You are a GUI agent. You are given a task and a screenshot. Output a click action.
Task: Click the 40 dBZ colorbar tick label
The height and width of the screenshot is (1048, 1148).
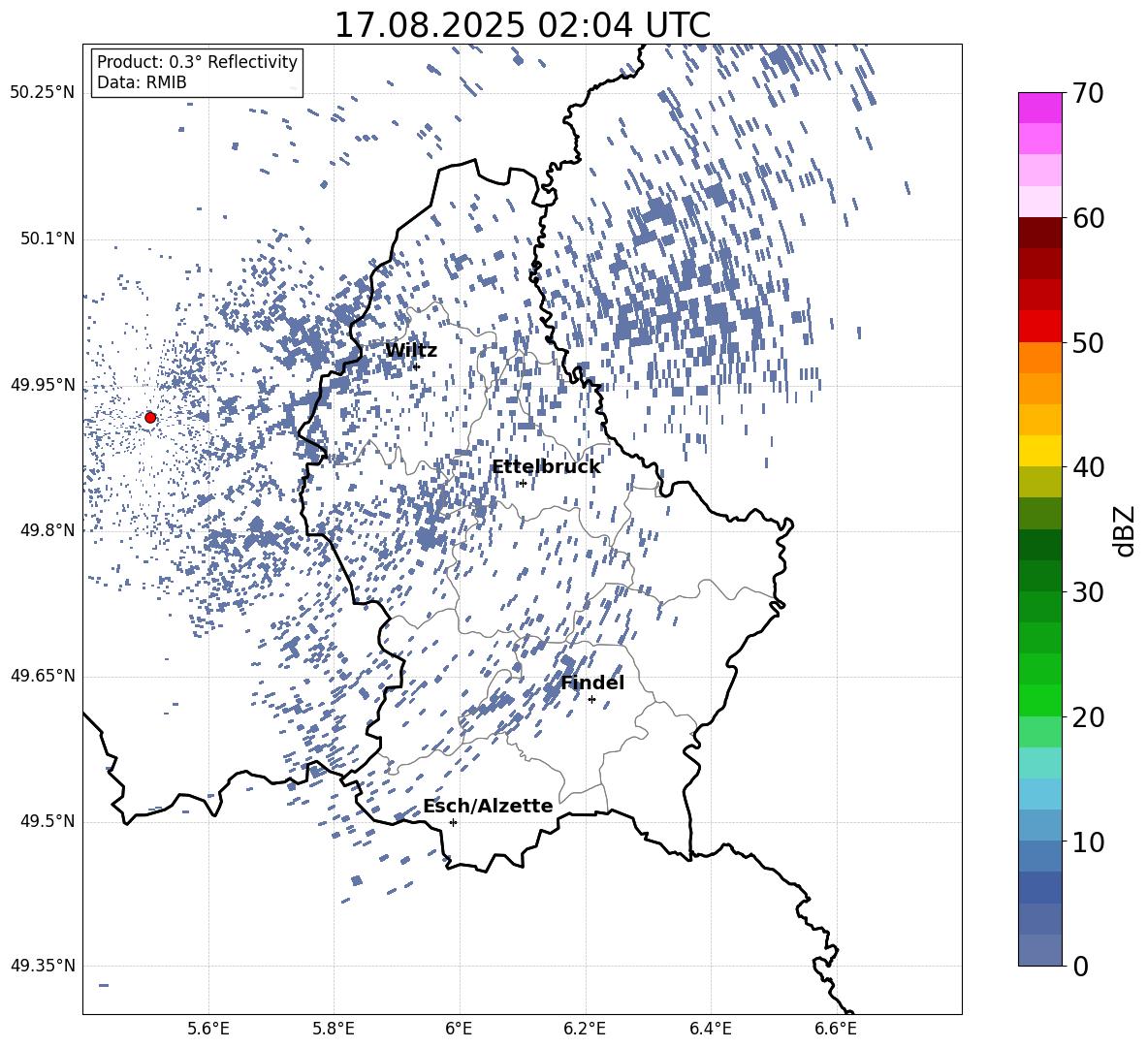click(1088, 467)
